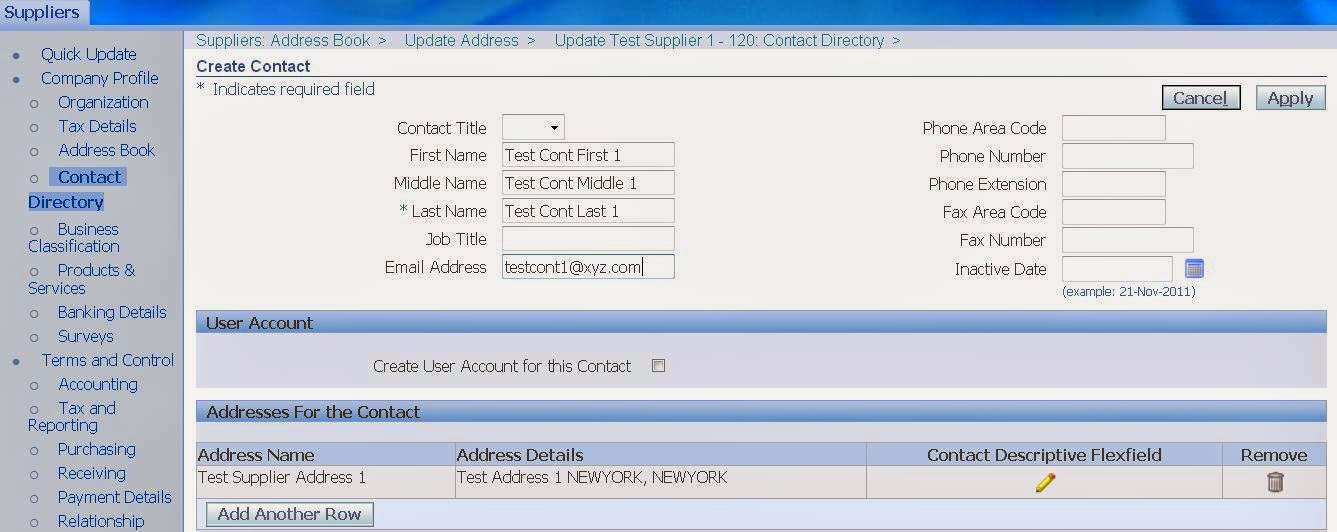Open Payment Details page
The width and height of the screenshot is (1337, 532).
click(x=114, y=497)
